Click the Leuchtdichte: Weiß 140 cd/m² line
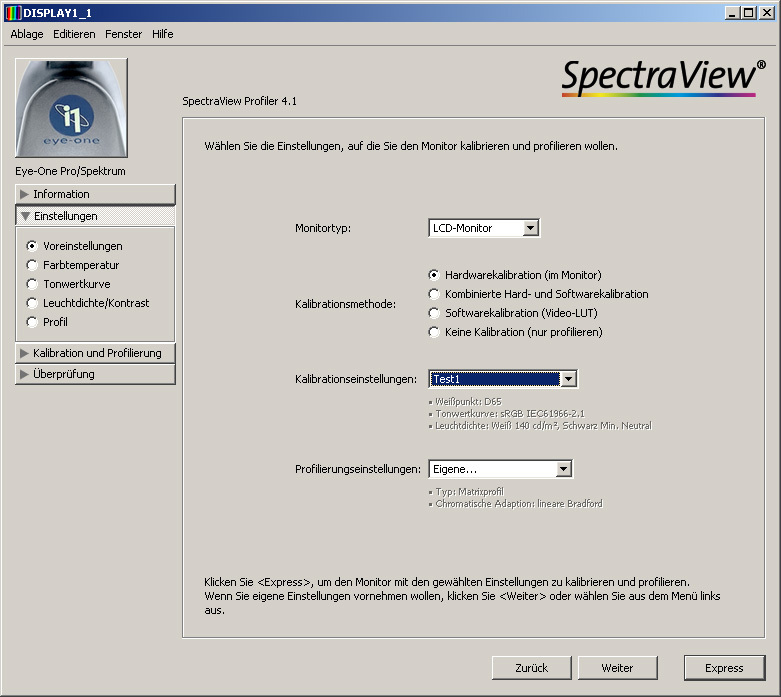The image size is (781, 697). (540, 426)
